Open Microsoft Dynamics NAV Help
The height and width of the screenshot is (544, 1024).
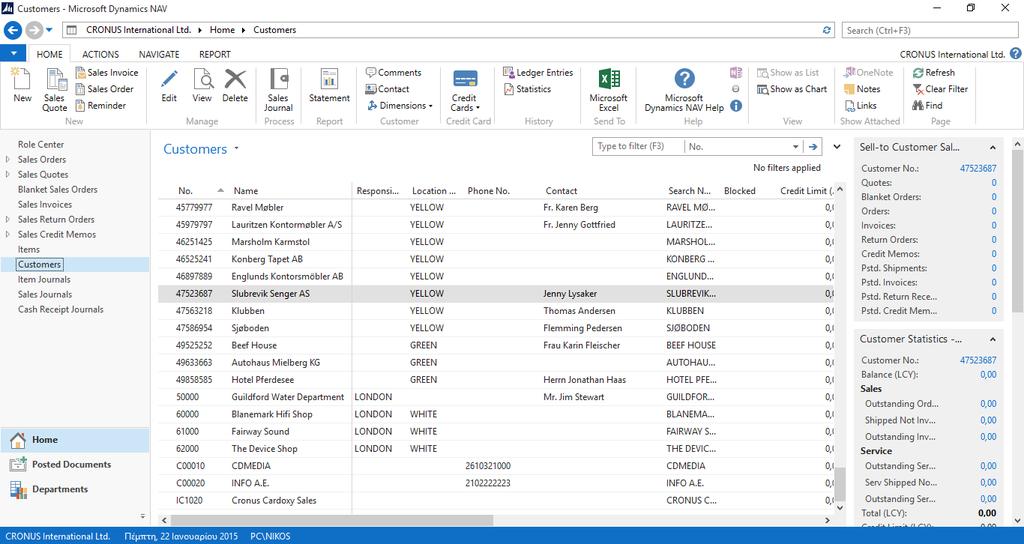pos(684,90)
